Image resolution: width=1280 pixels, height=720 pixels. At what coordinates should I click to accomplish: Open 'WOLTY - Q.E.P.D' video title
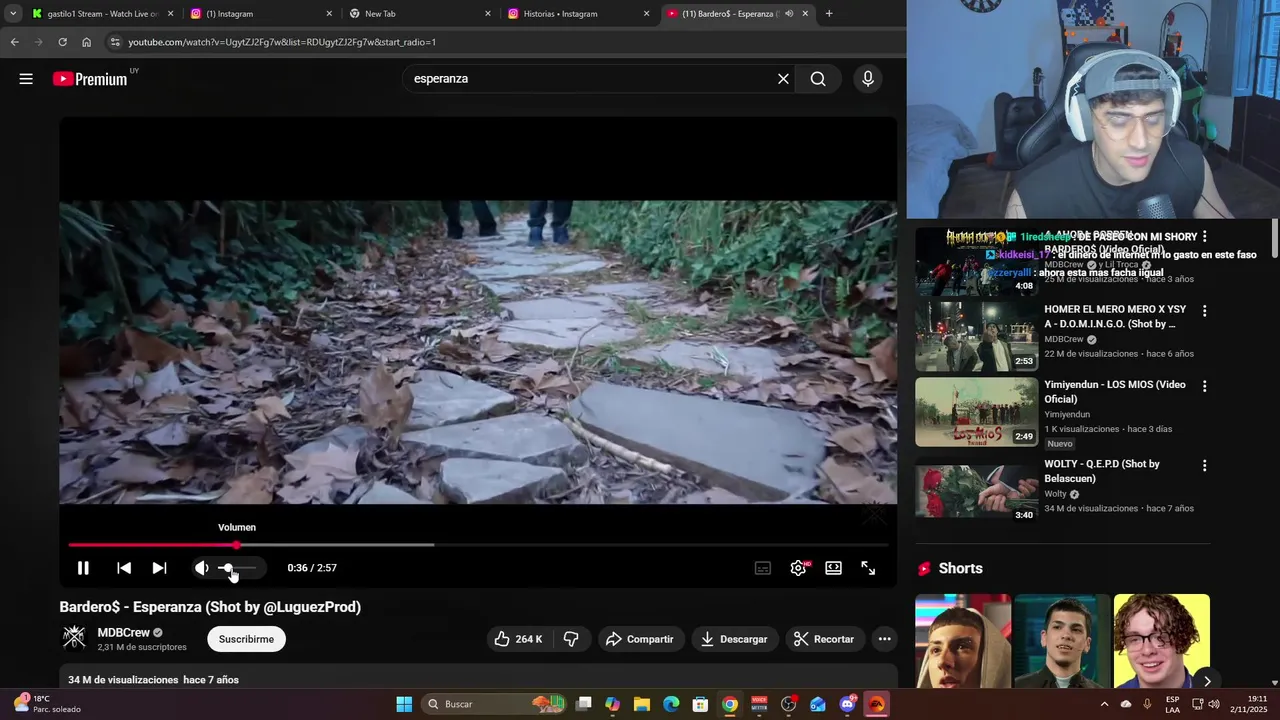1102,471
